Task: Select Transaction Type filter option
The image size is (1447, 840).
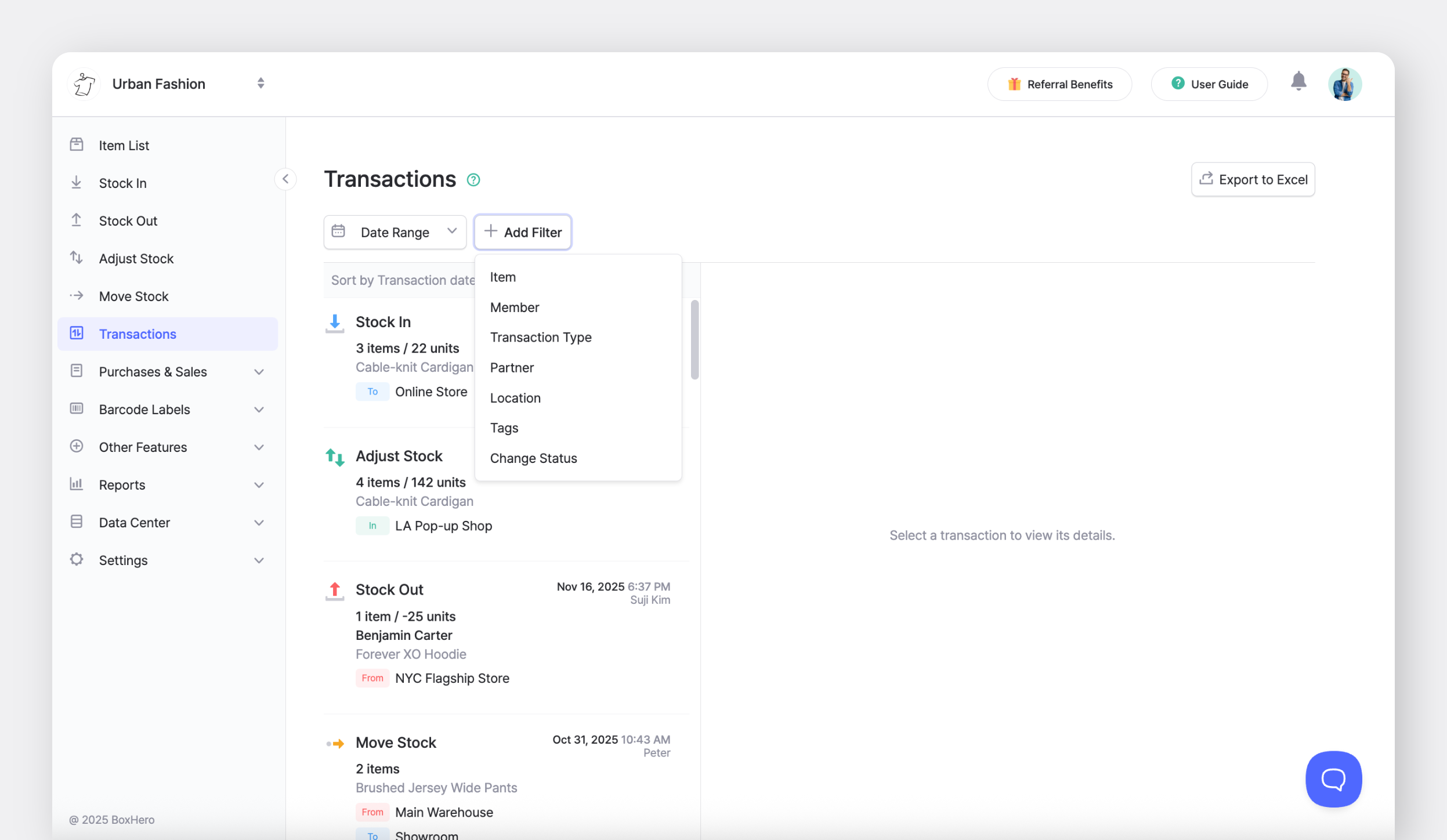Action: 540,338
